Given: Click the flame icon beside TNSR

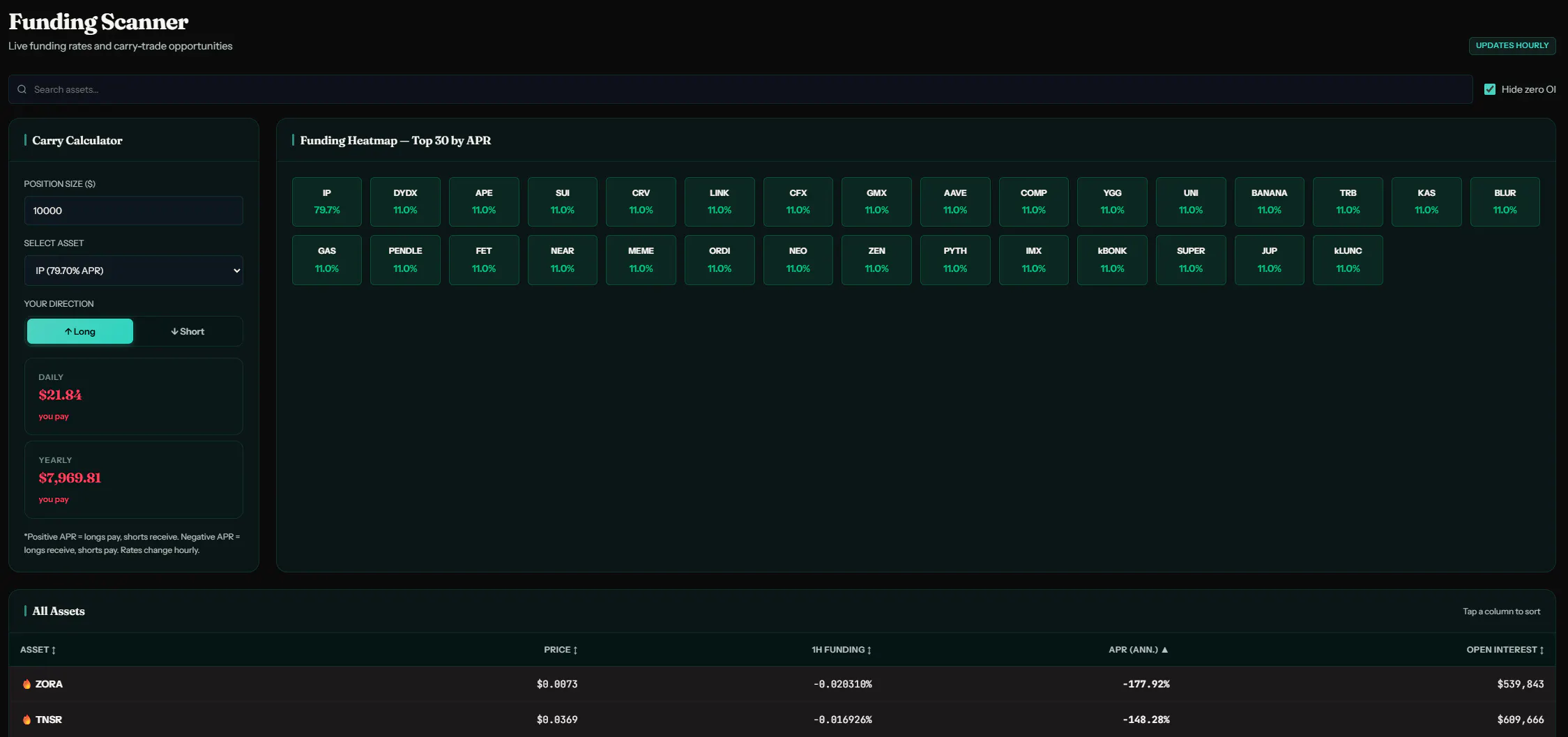Looking at the screenshot, I should pos(26,720).
